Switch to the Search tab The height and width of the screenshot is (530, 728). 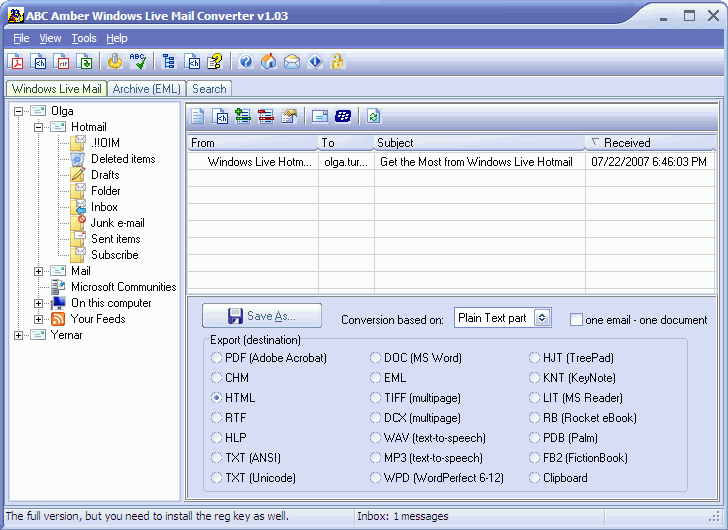209,89
